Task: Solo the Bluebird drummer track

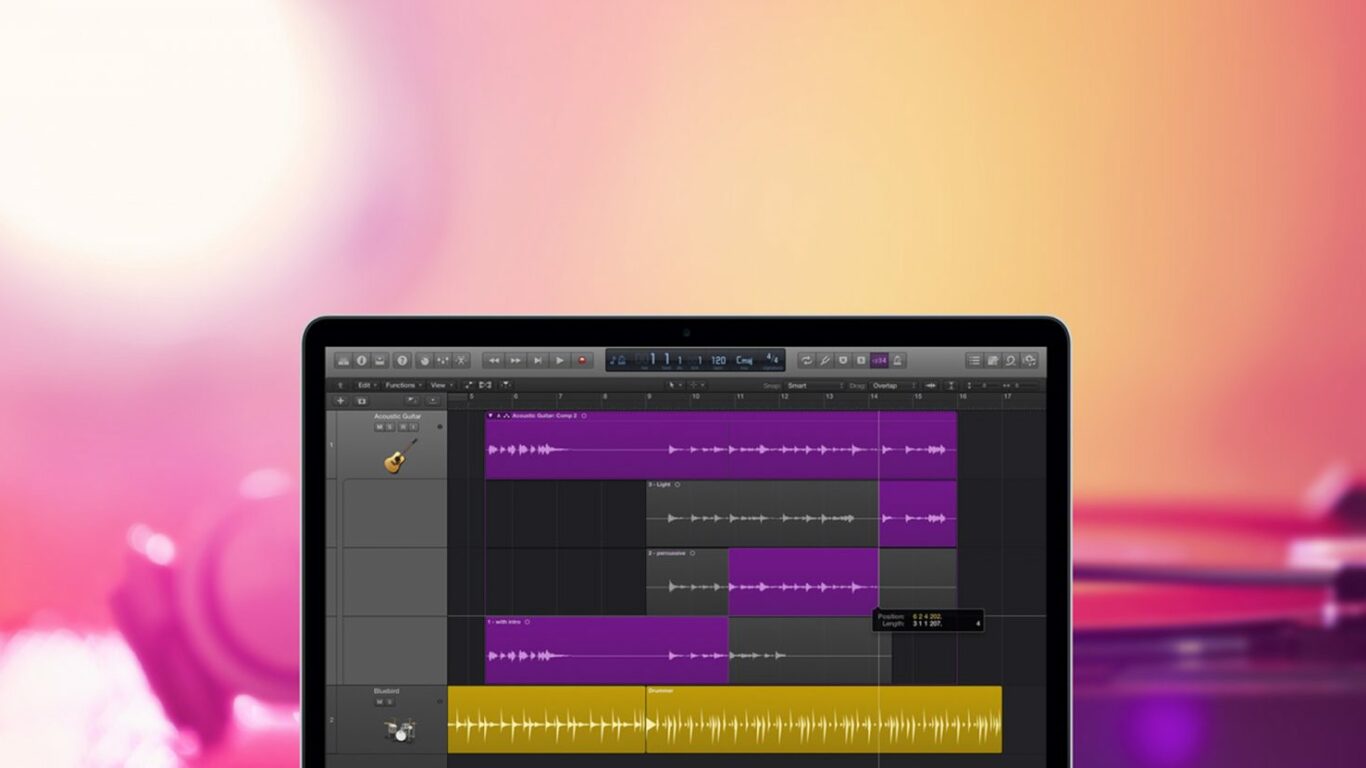Action: [390, 702]
